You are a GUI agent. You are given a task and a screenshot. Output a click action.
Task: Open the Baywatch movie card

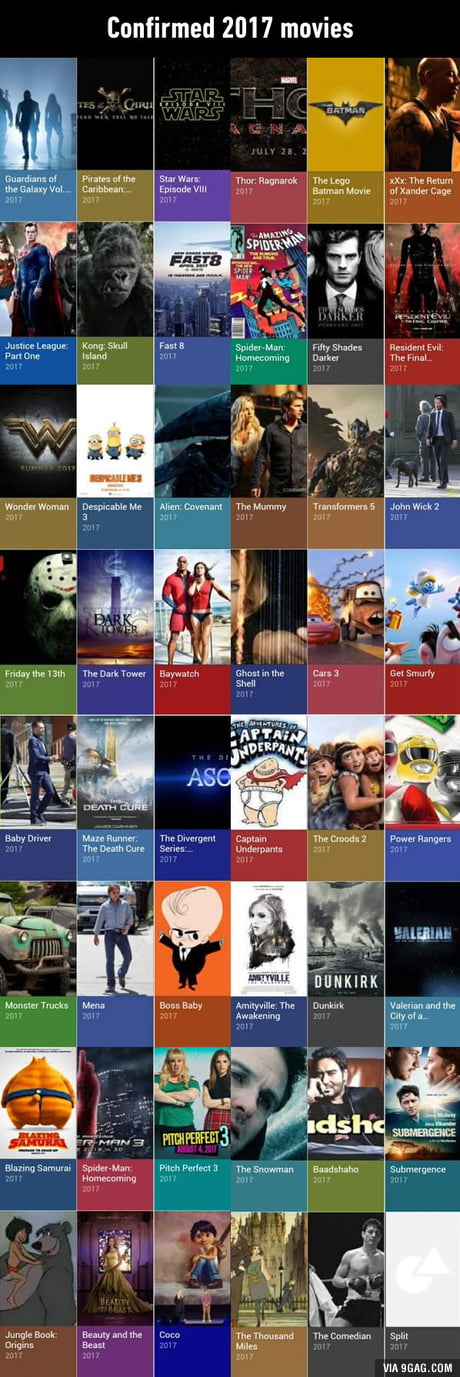click(191, 631)
